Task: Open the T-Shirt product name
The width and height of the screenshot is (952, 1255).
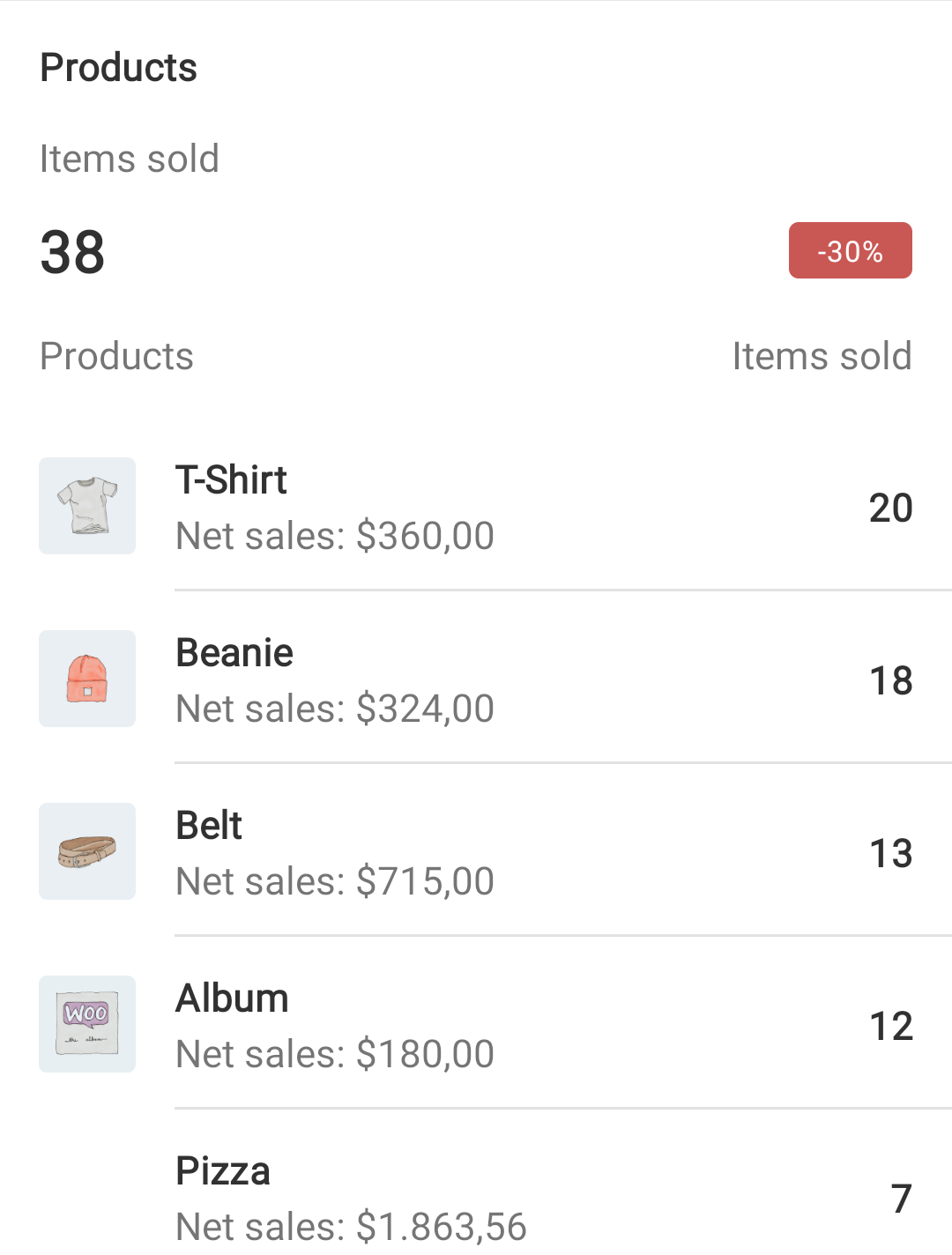Action: click(x=231, y=480)
